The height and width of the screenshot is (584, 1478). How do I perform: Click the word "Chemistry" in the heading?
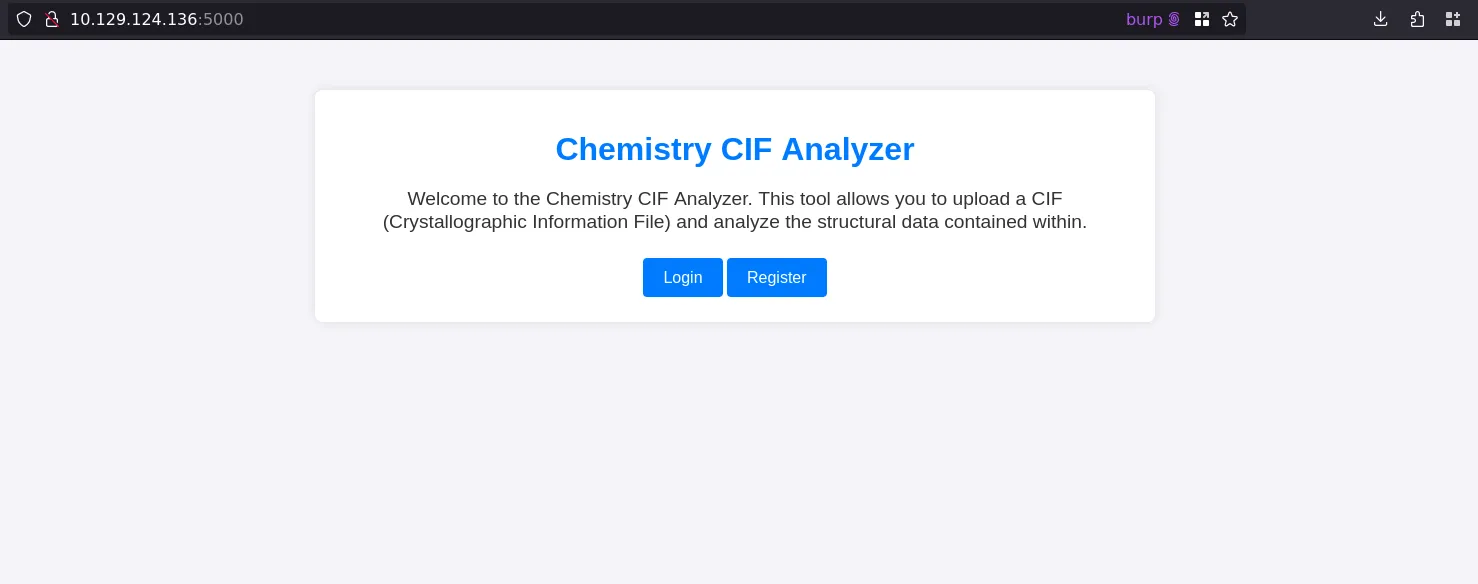[633, 149]
